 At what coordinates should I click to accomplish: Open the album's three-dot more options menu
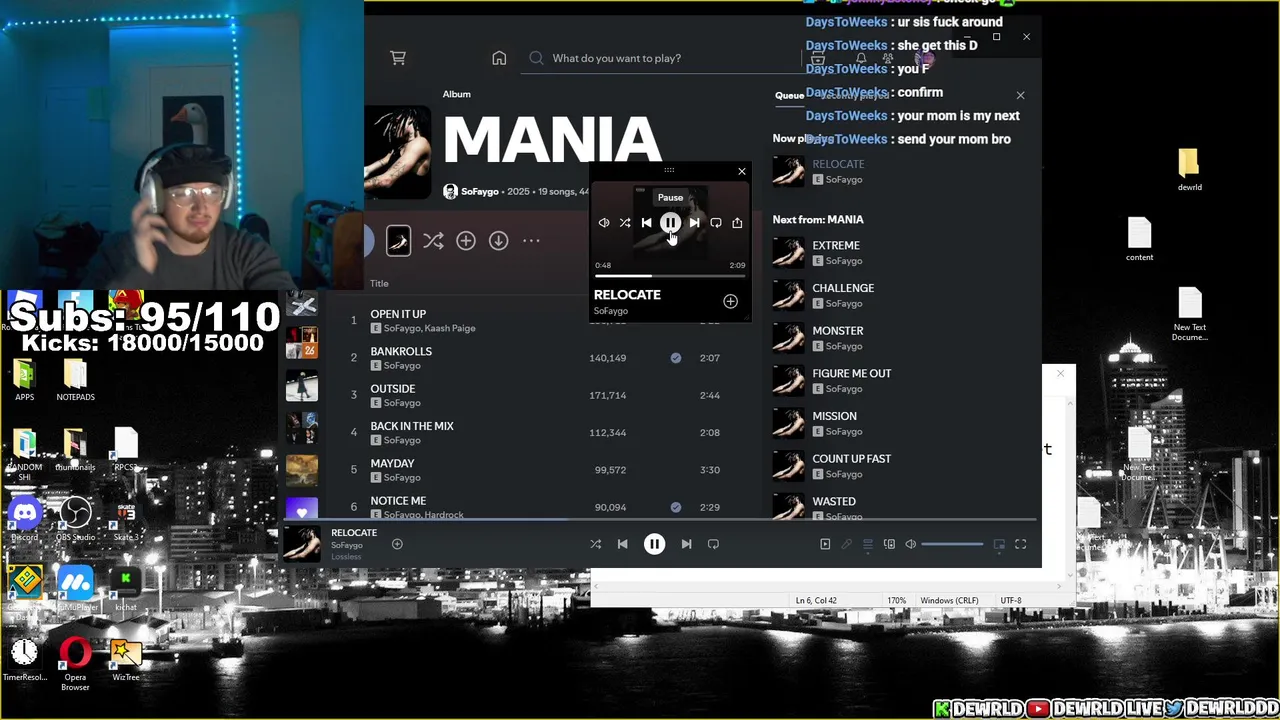[531, 241]
